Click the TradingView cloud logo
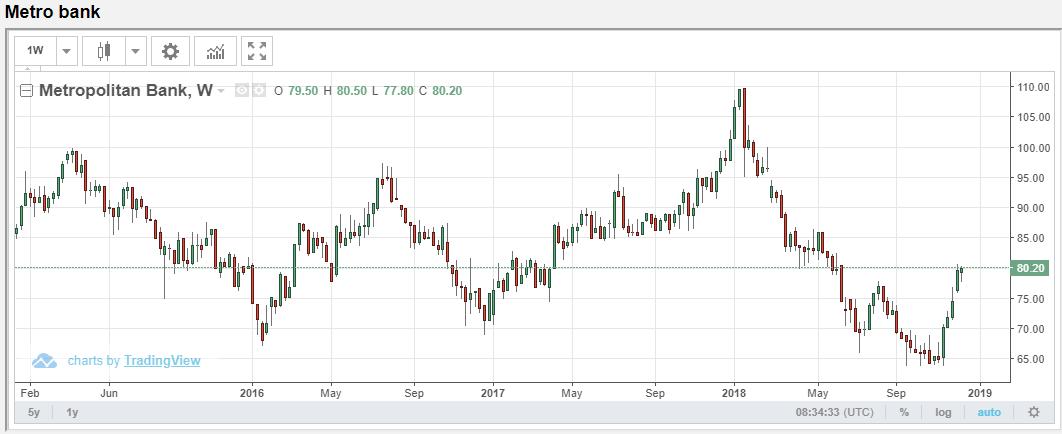This screenshot has height=434, width=1062. click(44, 361)
